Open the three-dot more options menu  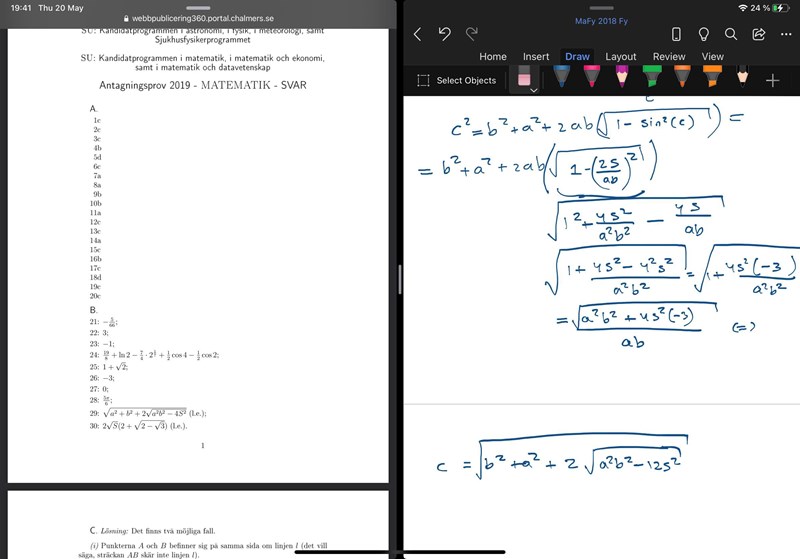[784, 34]
